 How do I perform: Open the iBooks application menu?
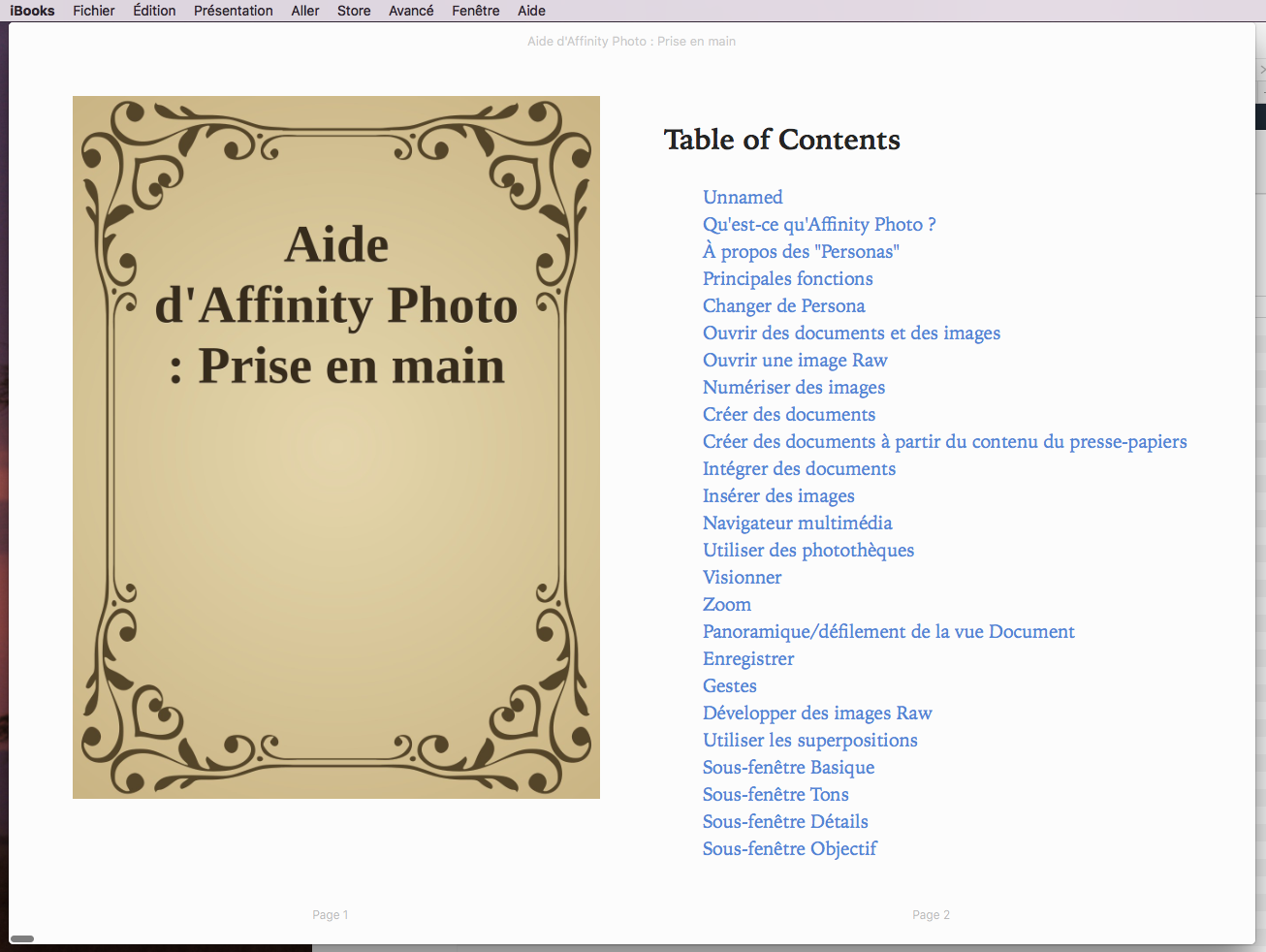[x=32, y=11]
